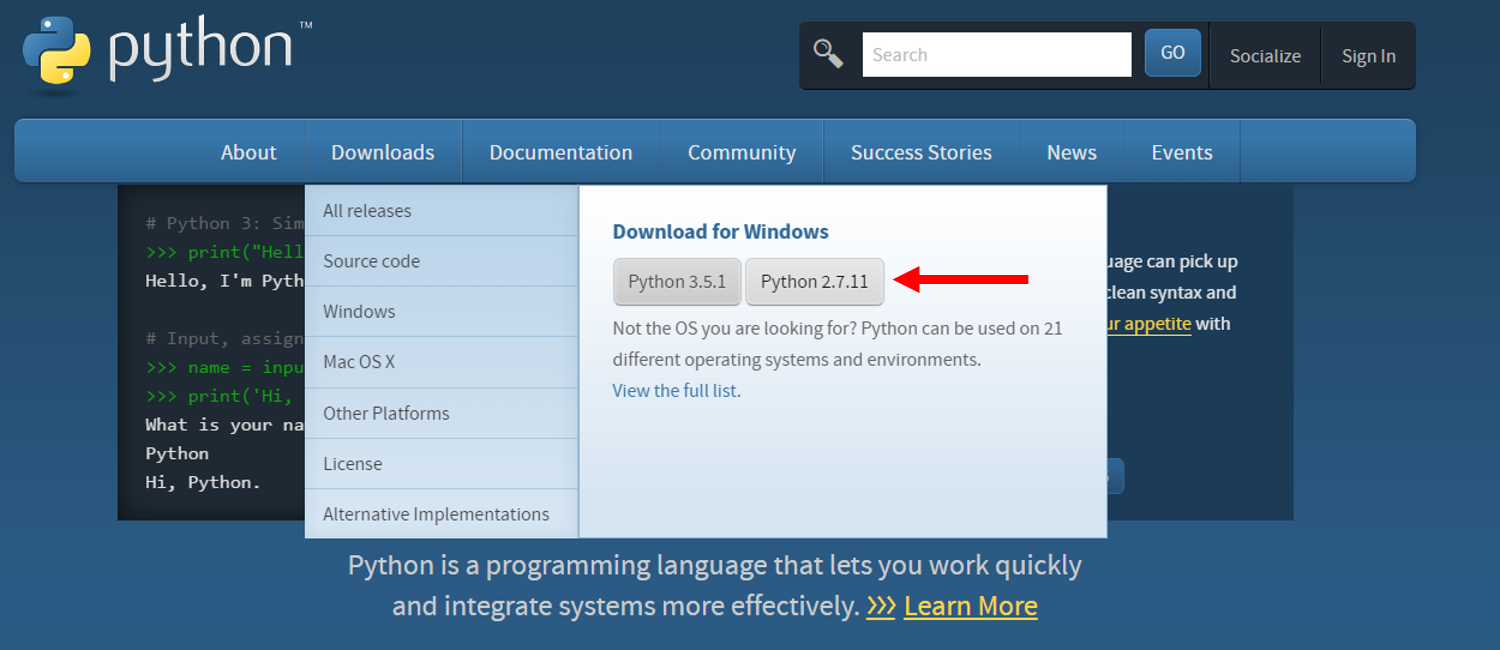Click the Download for Windows heading

coord(721,232)
